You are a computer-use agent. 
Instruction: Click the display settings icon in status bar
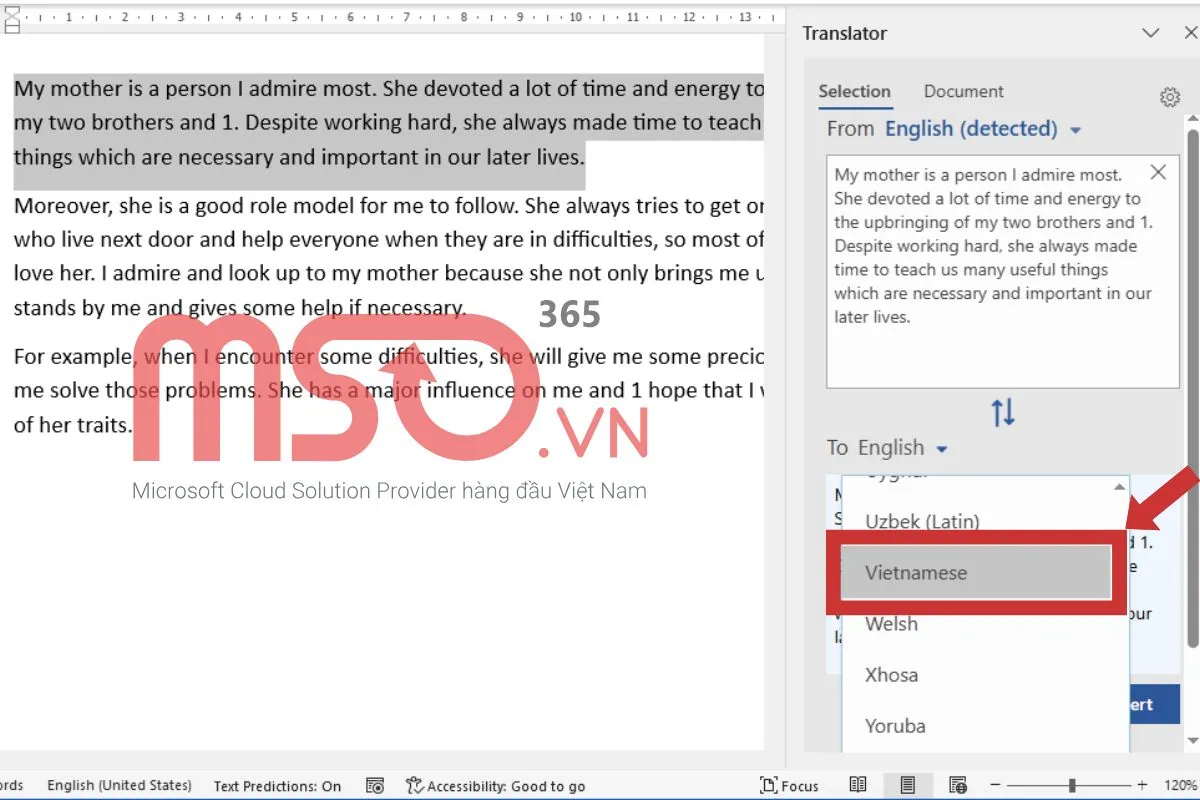tap(375, 786)
